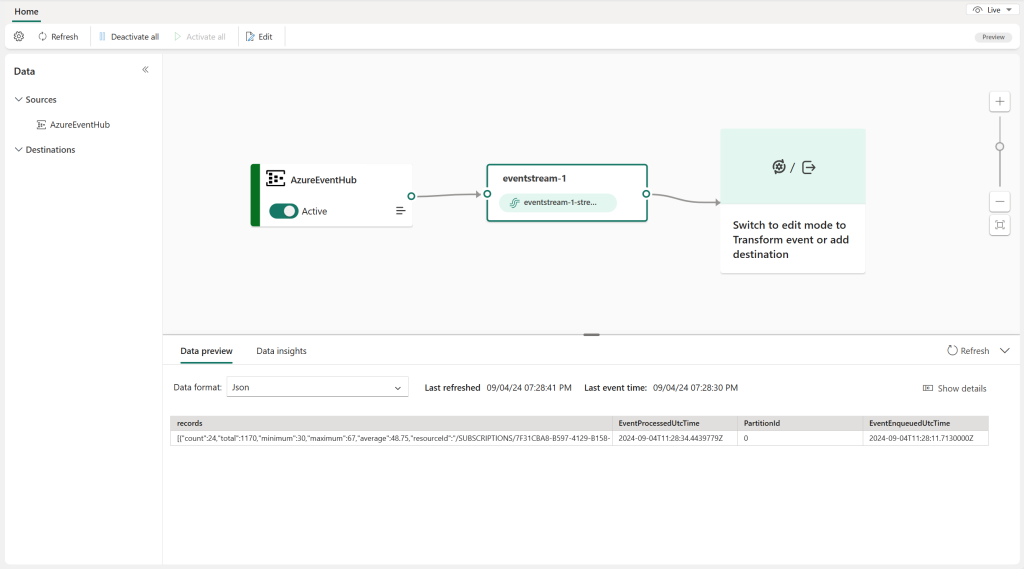This screenshot has height=569, width=1024.
Task: Zoom in the canvas with plus button
Action: (1000, 101)
